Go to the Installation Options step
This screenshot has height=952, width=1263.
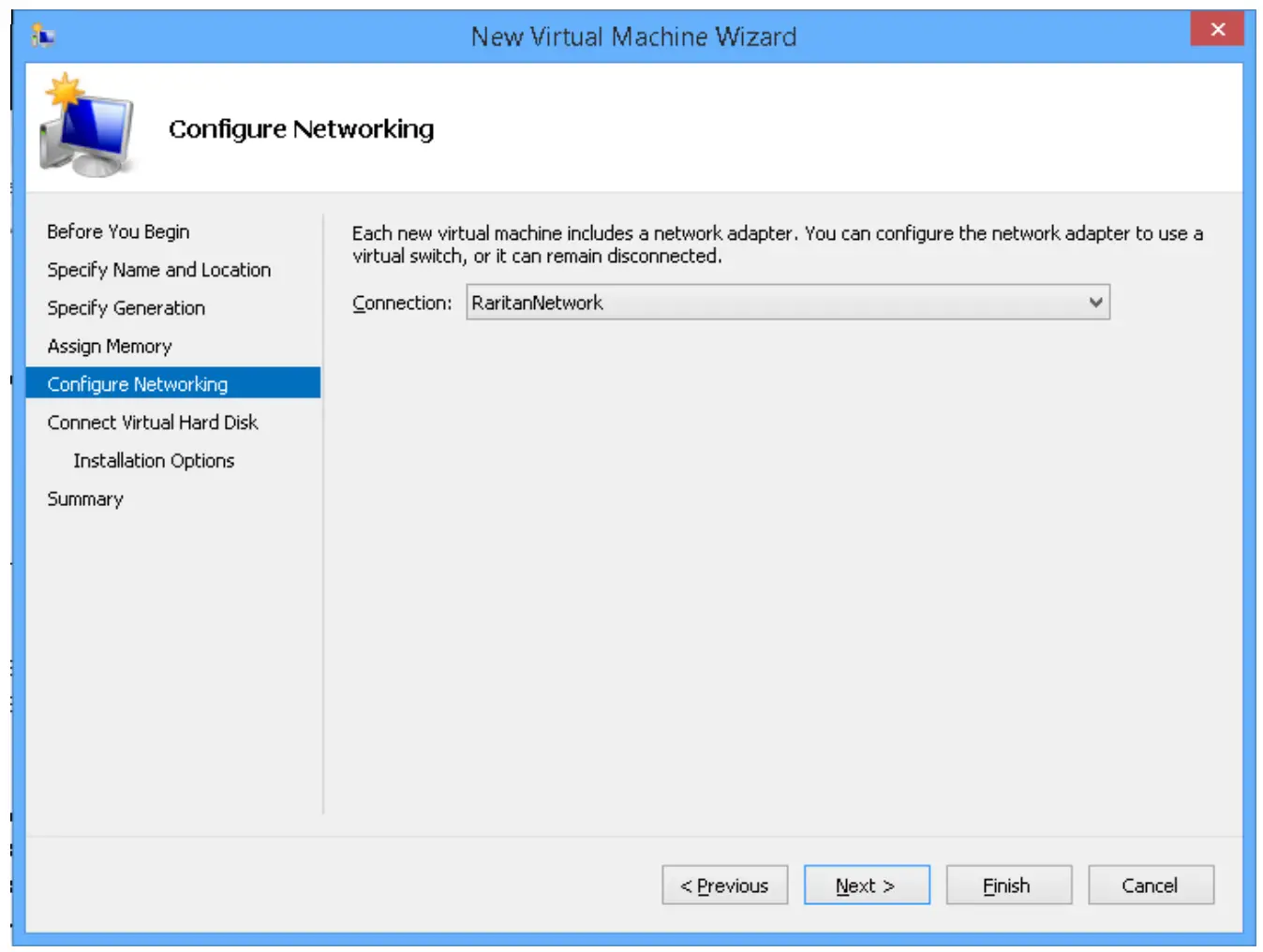click(x=154, y=461)
